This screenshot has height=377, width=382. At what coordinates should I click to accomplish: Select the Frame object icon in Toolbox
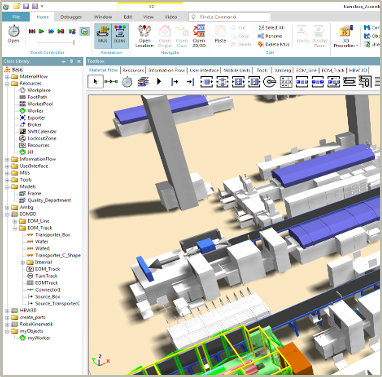tap(143, 82)
